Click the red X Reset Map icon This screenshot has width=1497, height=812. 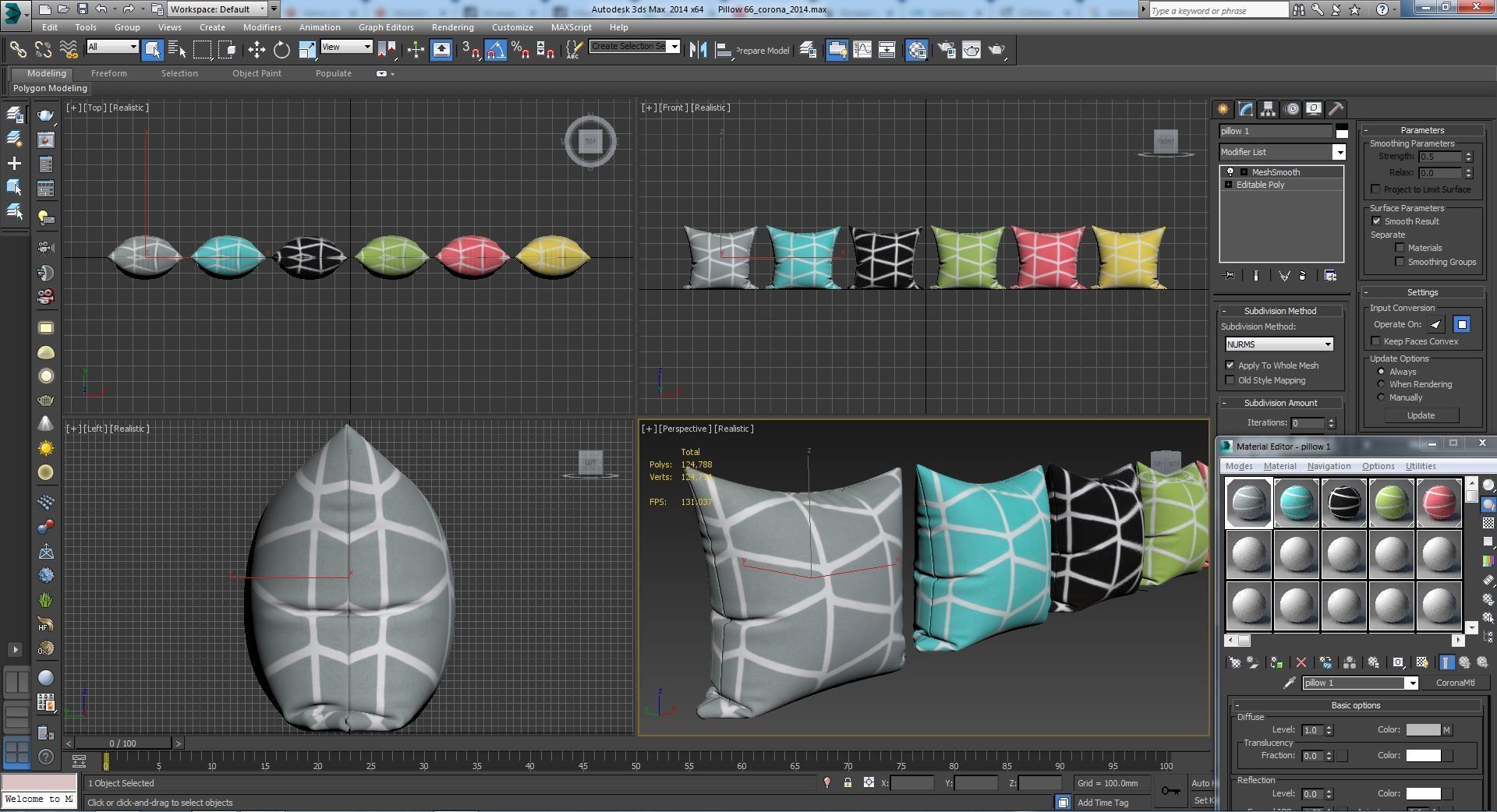1301,662
